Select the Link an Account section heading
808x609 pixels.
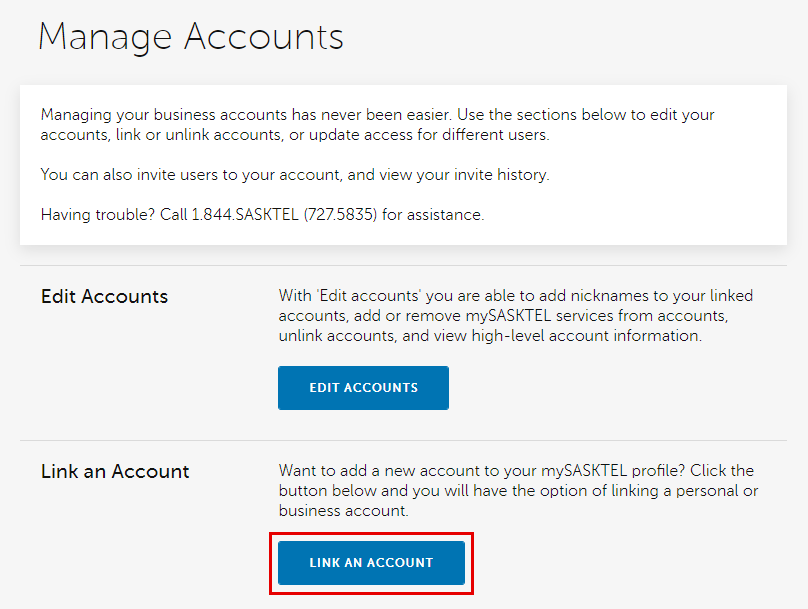coord(114,471)
